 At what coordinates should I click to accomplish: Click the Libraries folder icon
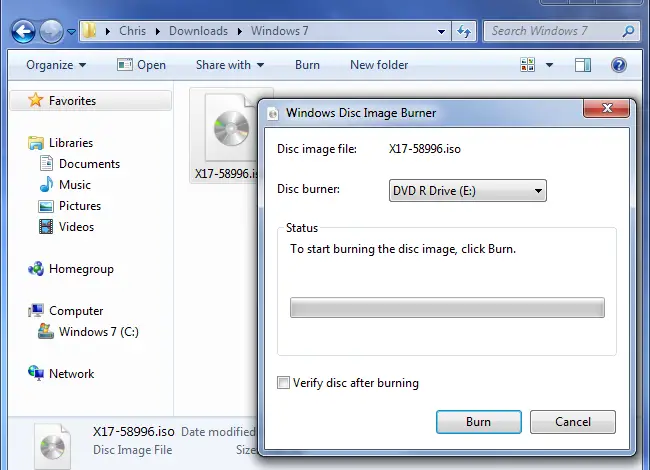point(36,143)
